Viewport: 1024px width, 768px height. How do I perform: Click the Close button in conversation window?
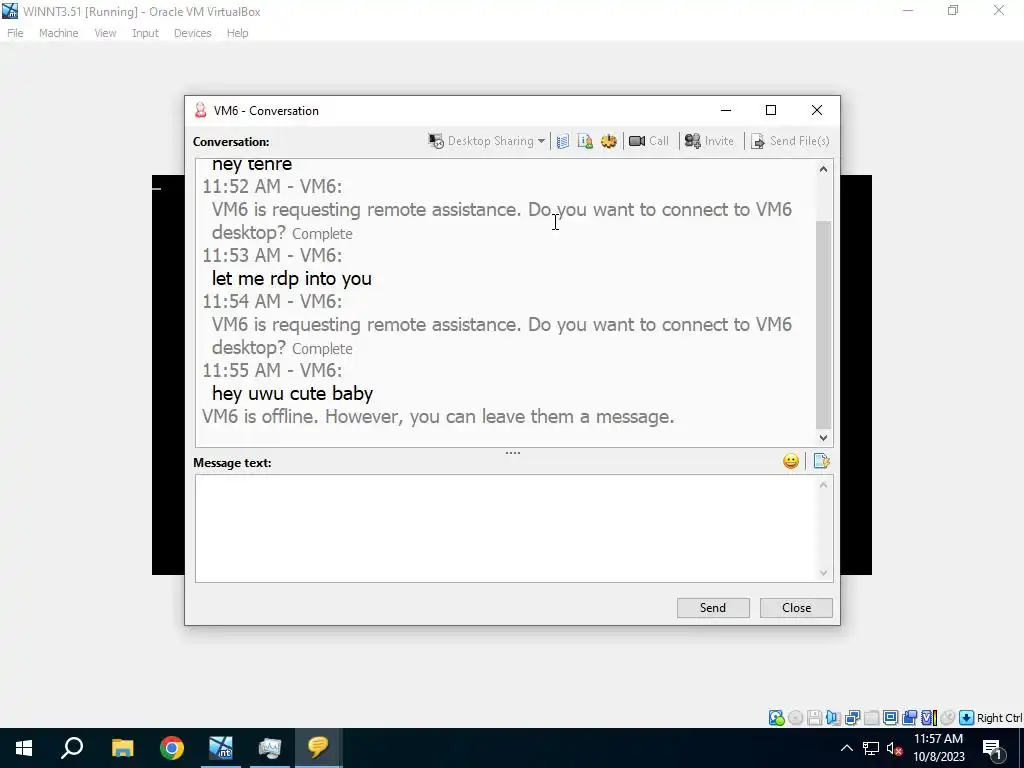796,608
